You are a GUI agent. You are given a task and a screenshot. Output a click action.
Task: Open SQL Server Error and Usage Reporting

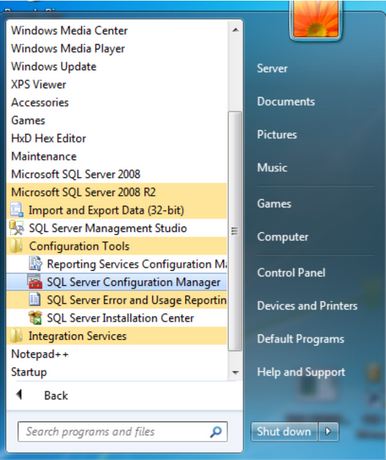[137, 300]
